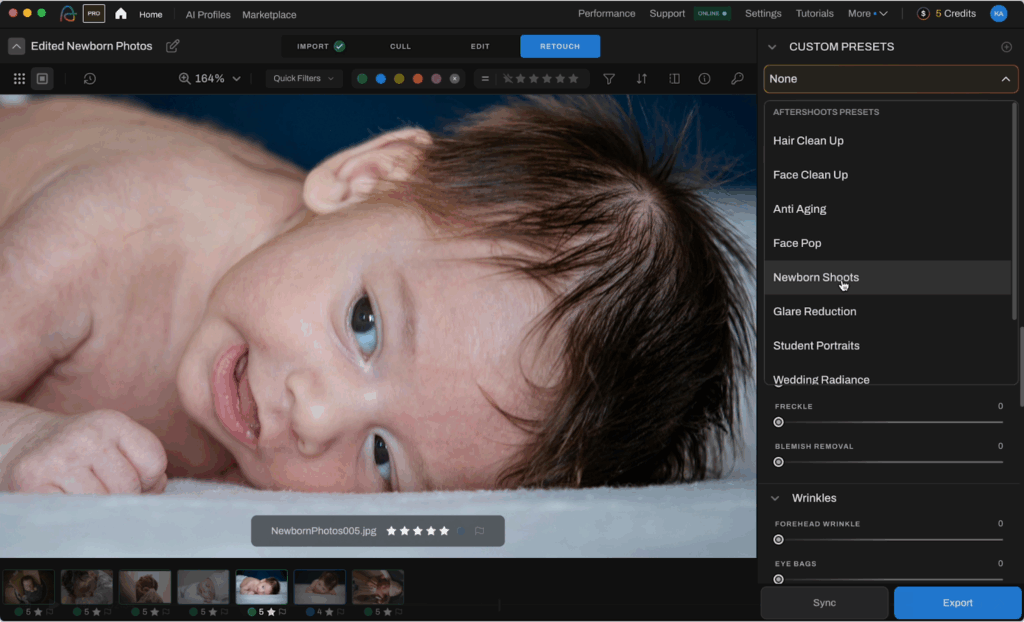
Task: Toggle the flag marker on NewbornPhotos005.jpg
Action: coord(480,531)
